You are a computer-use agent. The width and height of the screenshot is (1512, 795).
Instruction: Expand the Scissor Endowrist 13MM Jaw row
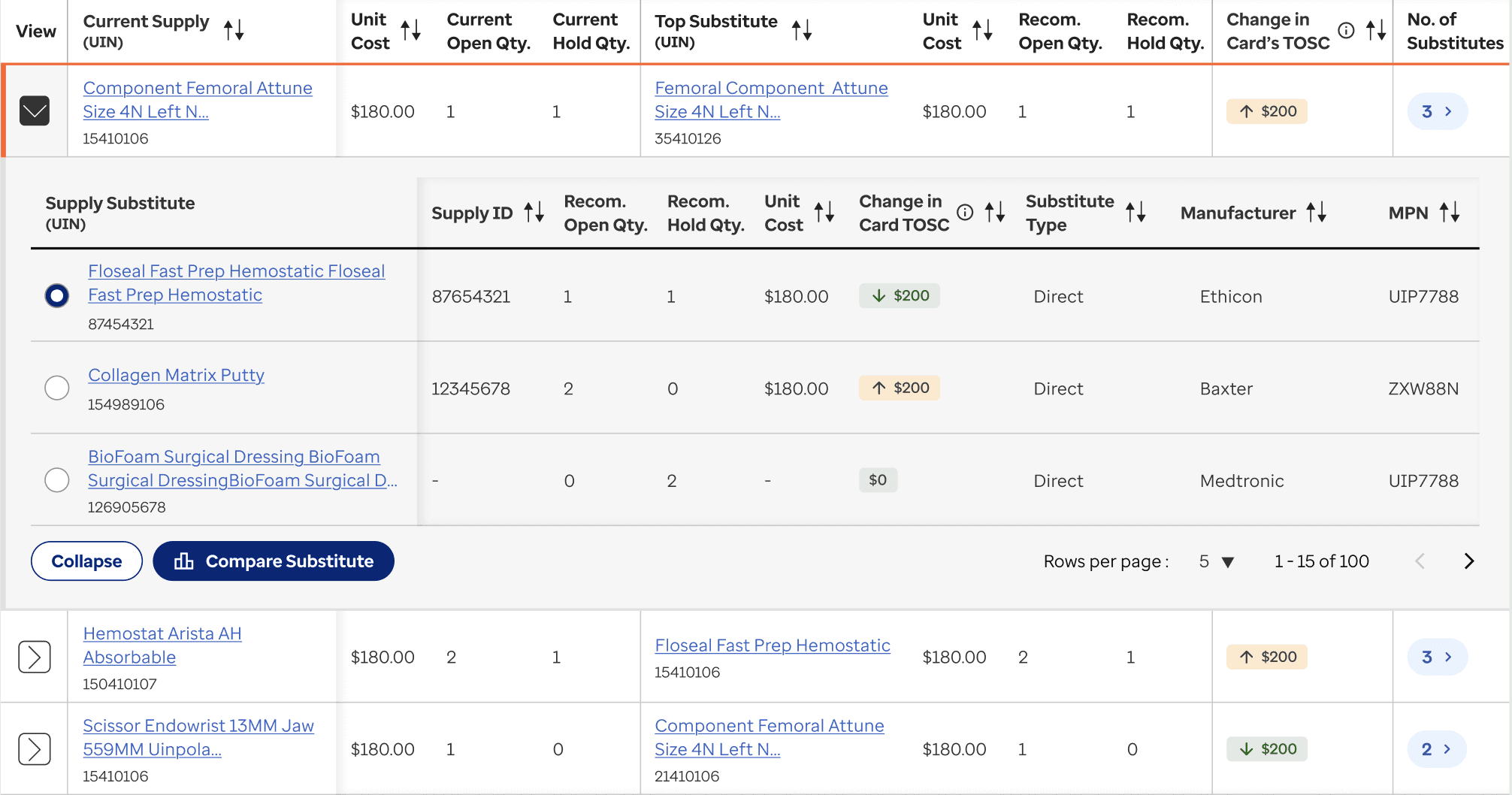coord(35,749)
